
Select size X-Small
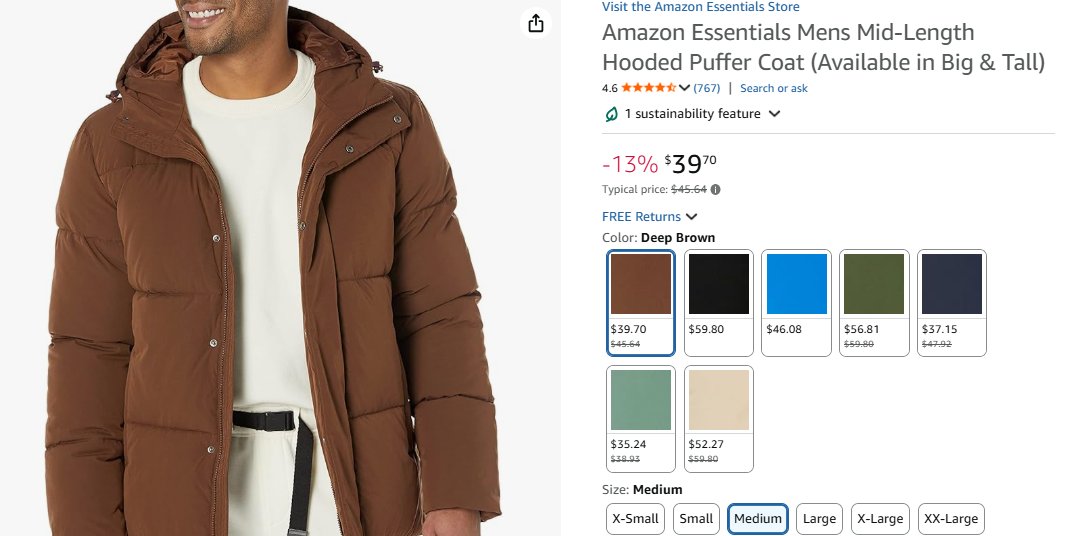[636, 518]
